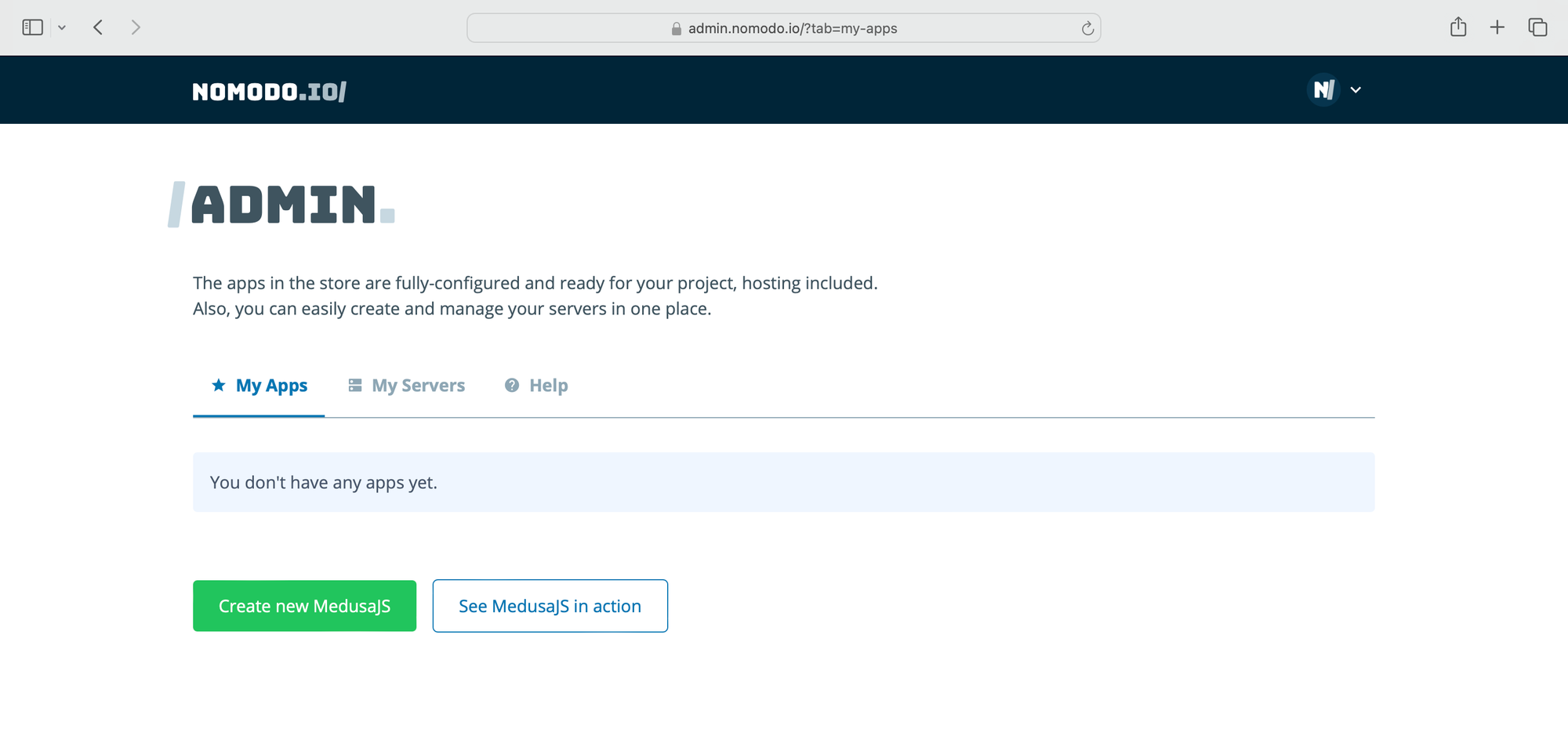Click the Create new MedusaJS button

304,606
